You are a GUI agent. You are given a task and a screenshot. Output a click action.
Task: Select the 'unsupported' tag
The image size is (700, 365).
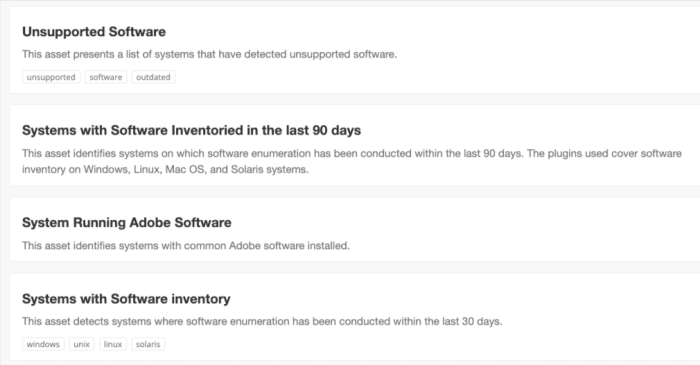(51, 77)
